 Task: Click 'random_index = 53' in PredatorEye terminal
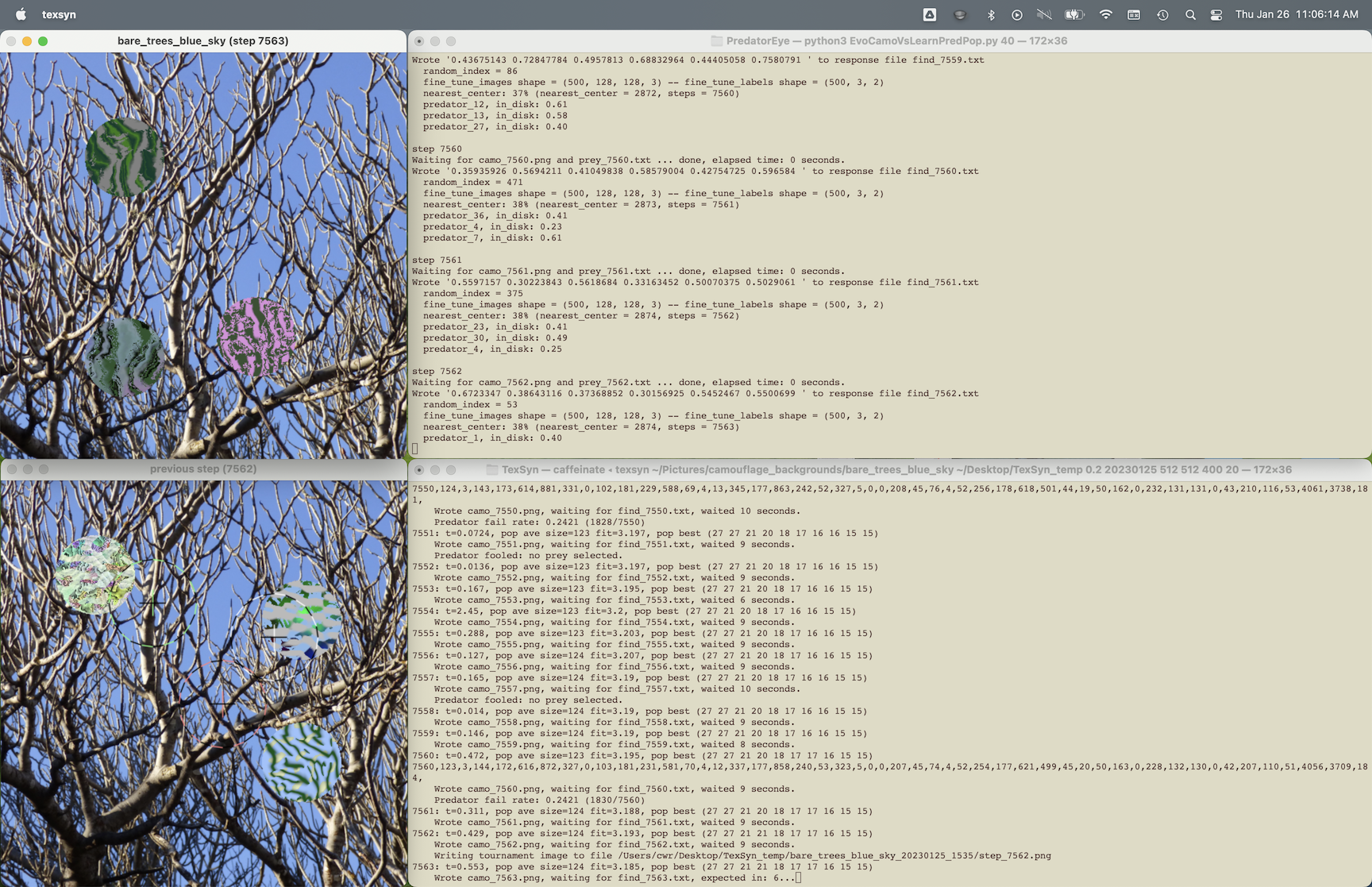point(470,404)
